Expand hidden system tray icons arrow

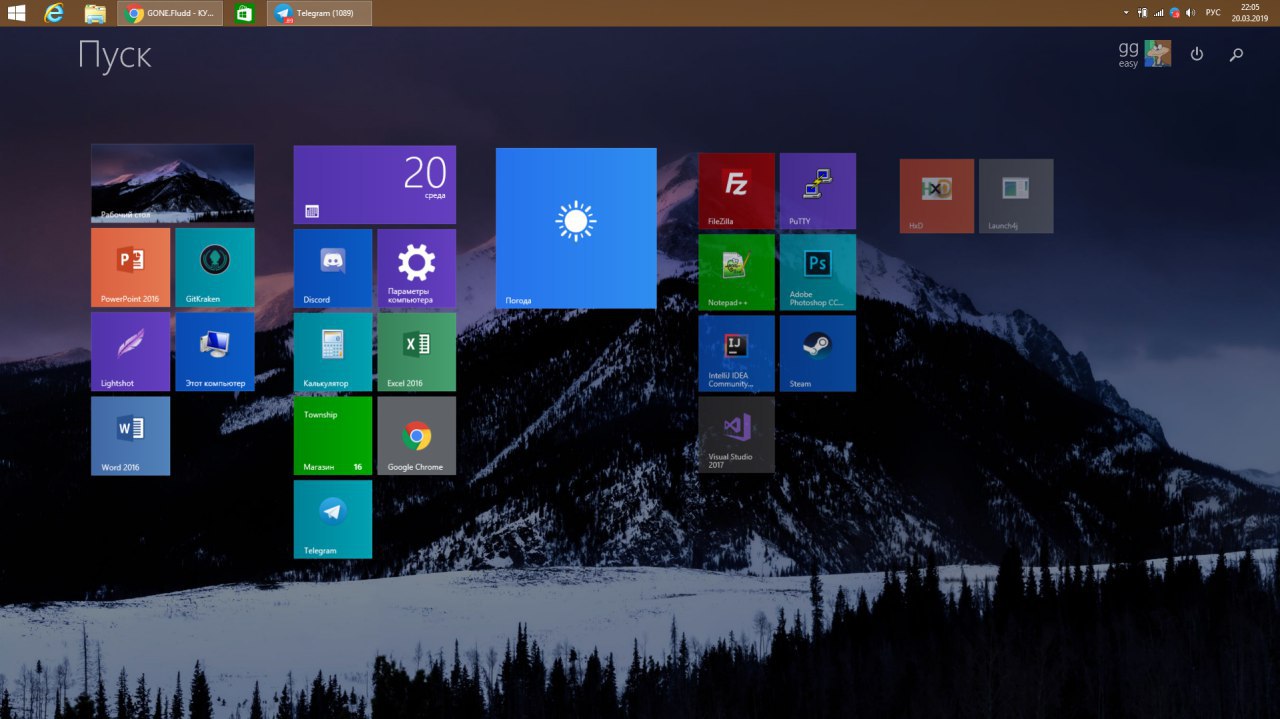click(1126, 13)
